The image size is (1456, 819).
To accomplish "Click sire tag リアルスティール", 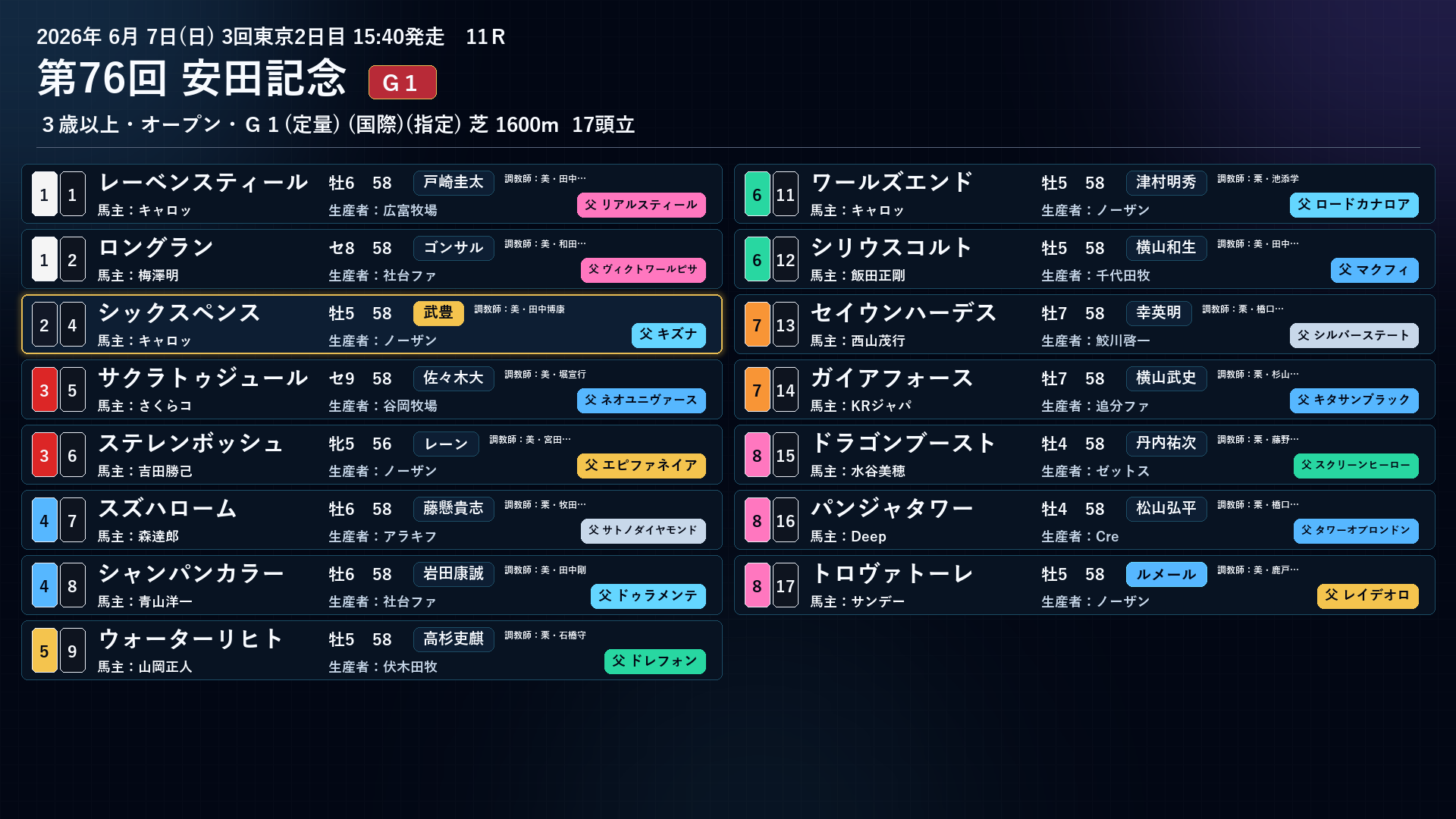I will pyautogui.click(x=642, y=205).
